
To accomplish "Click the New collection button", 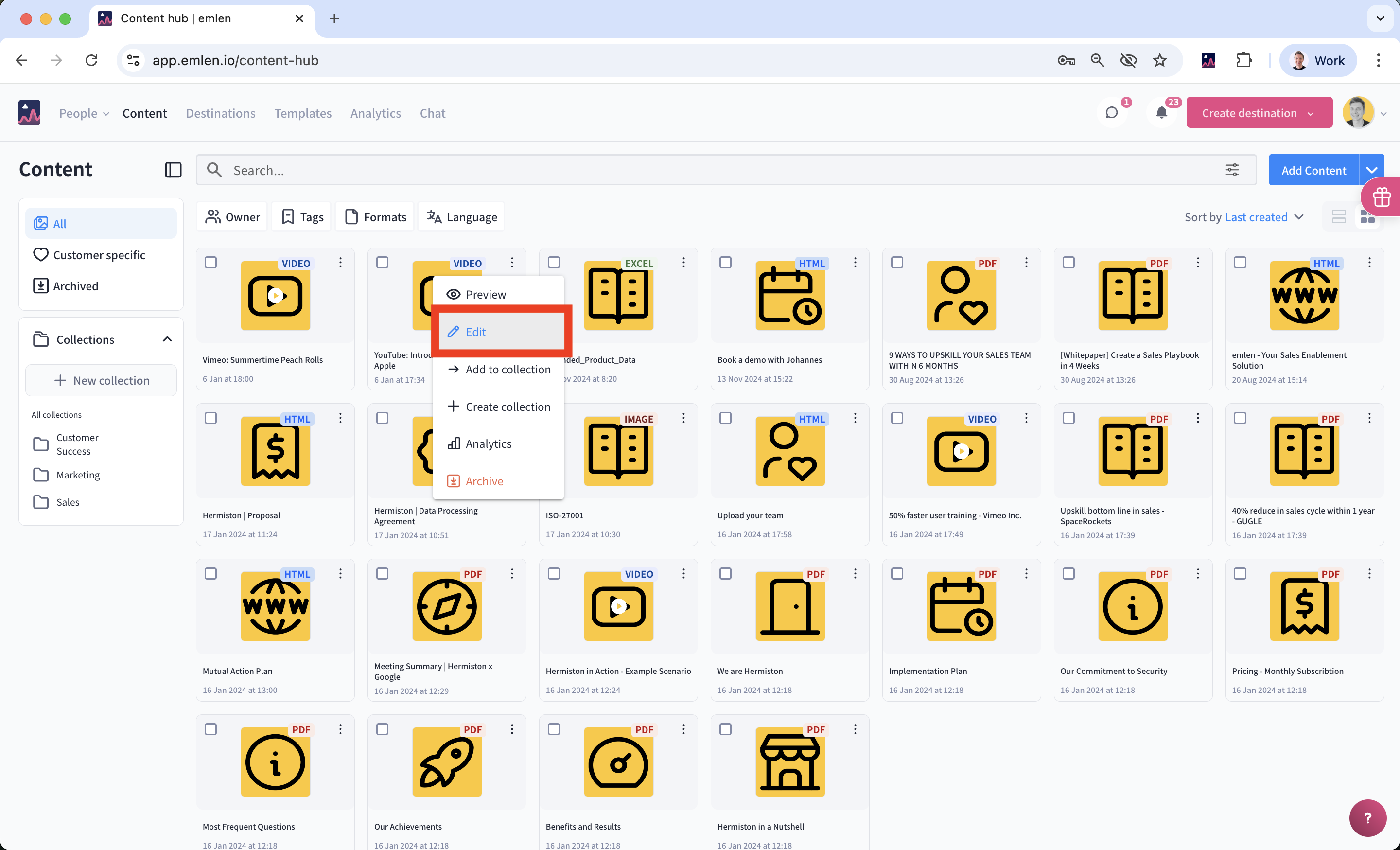I will click(101, 380).
